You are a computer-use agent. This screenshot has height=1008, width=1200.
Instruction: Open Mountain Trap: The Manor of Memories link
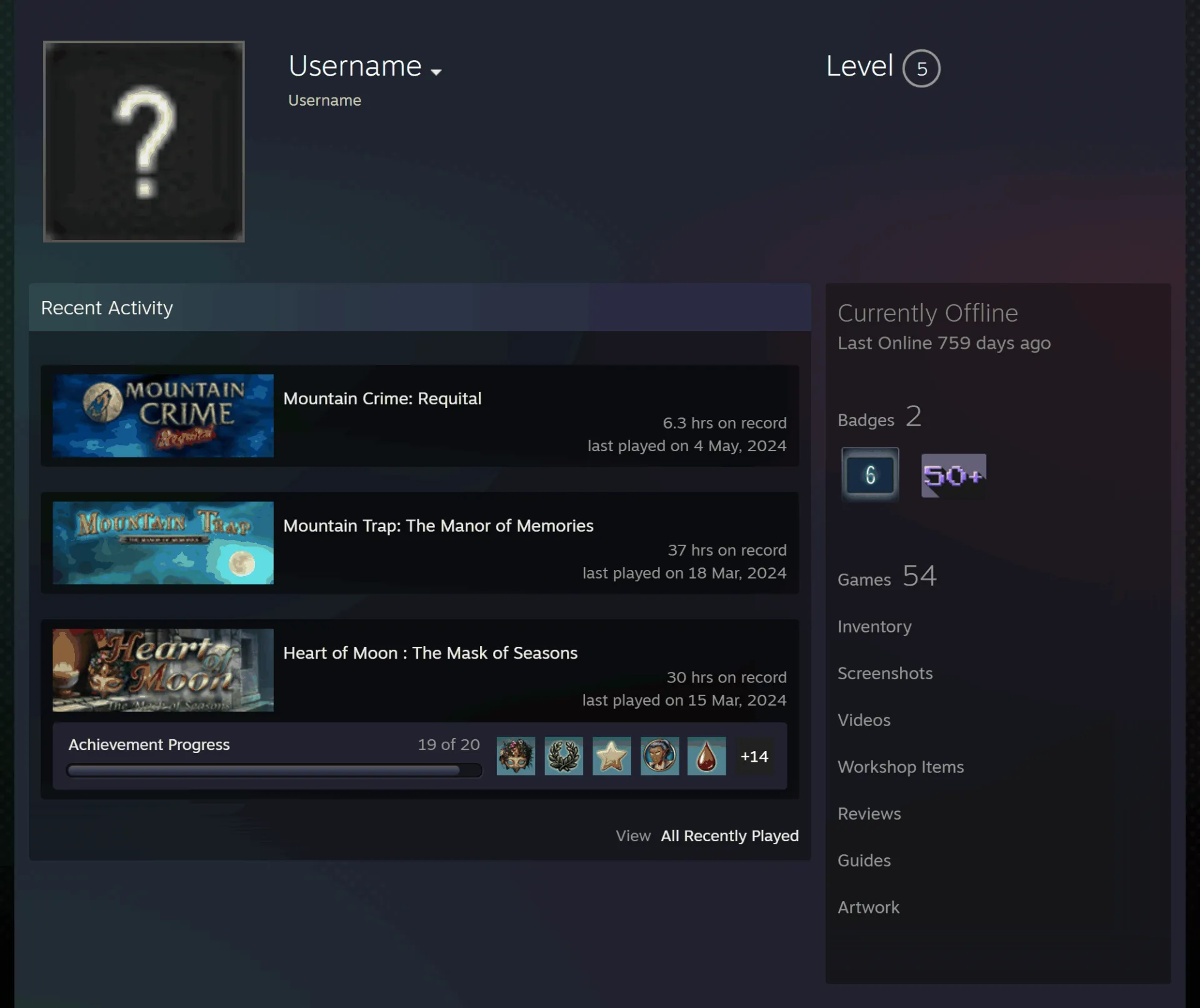tap(438, 526)
